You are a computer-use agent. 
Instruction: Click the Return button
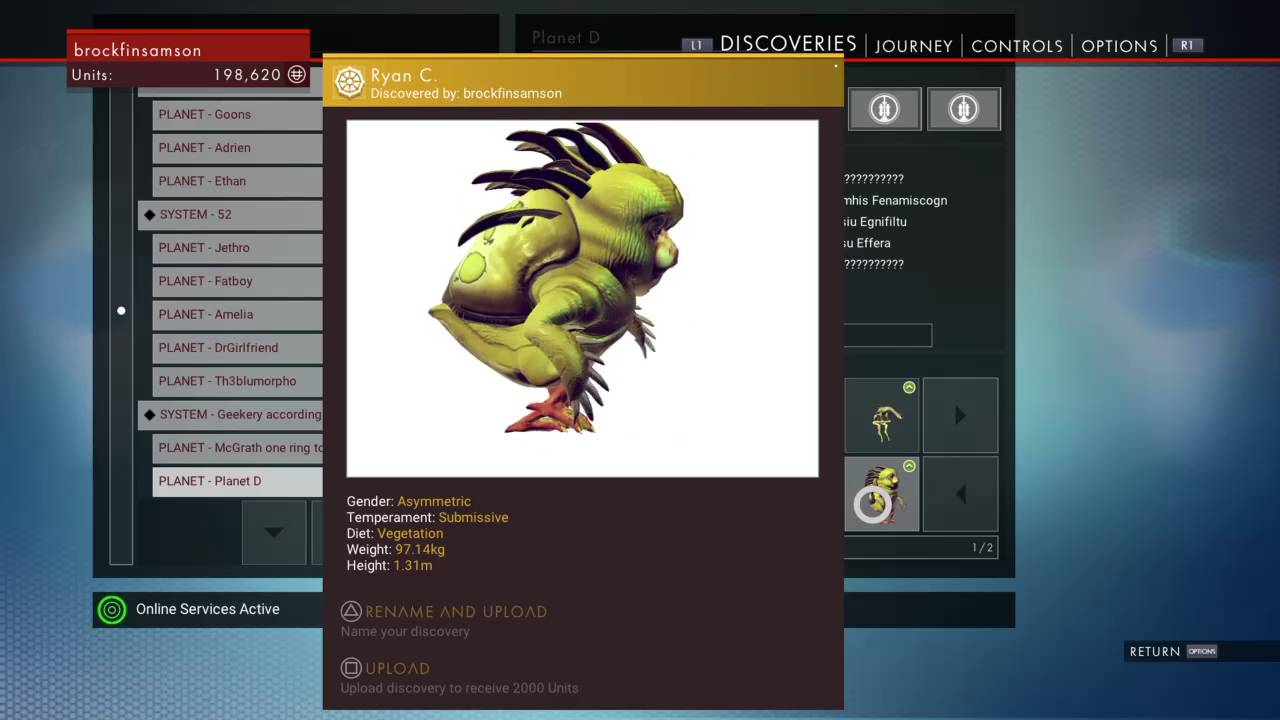tap(1155, 652)
